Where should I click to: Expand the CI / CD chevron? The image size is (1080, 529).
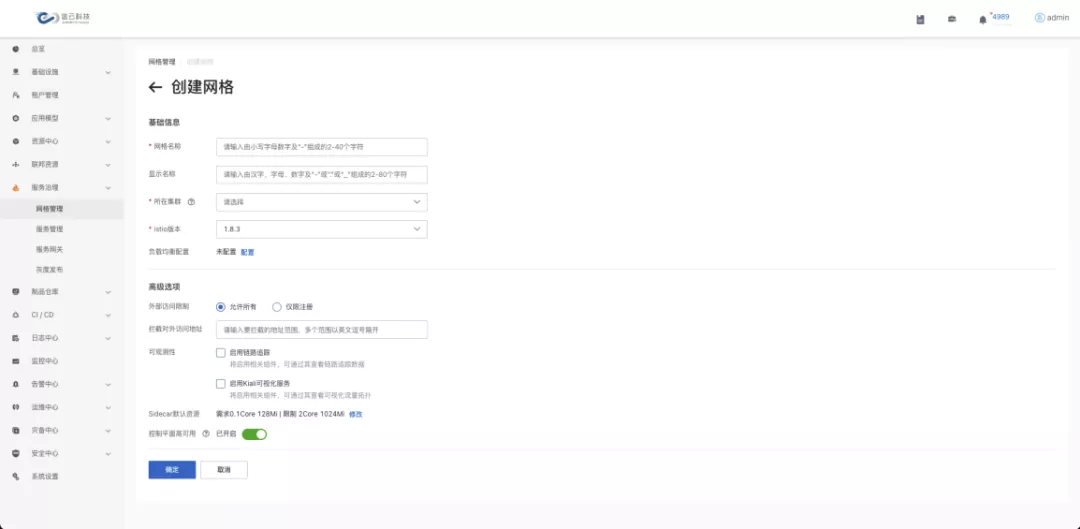click(x=108, y=315)
